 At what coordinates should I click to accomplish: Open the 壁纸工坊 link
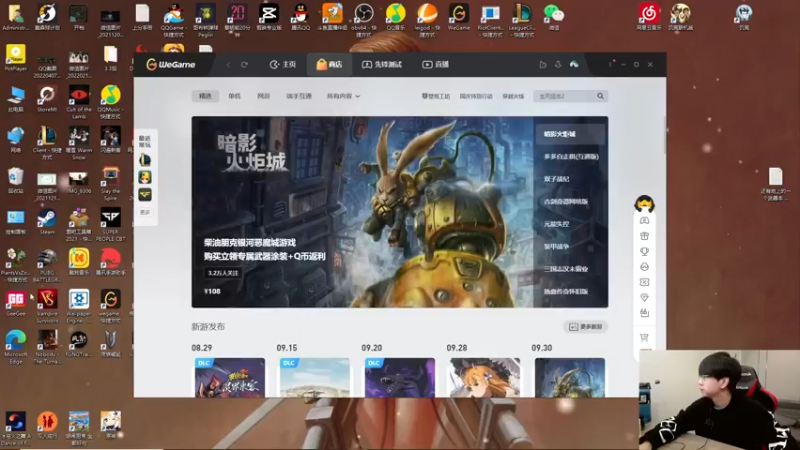click(x=436, y=96)
